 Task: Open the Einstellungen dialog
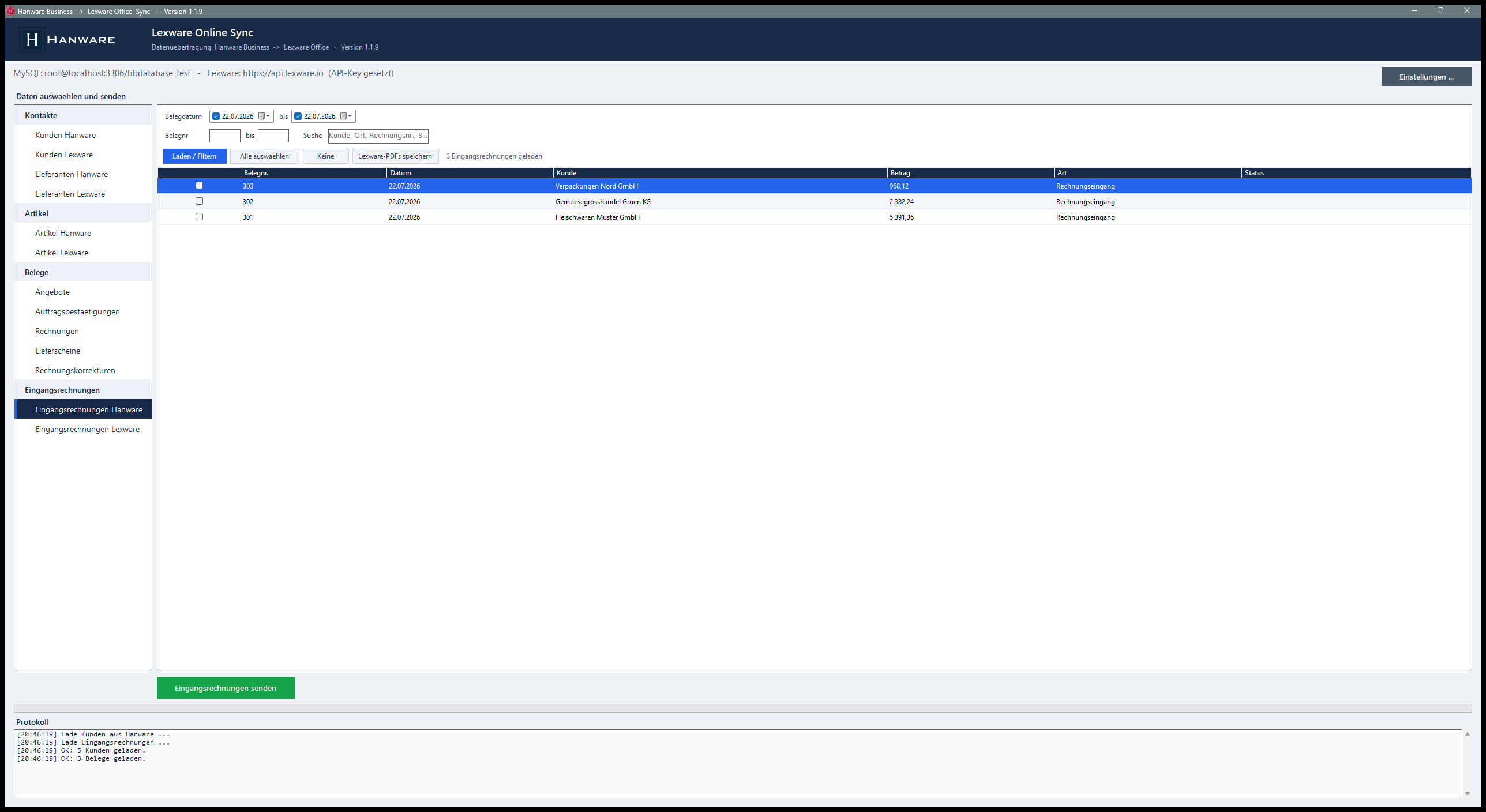tap(1427, 77)
